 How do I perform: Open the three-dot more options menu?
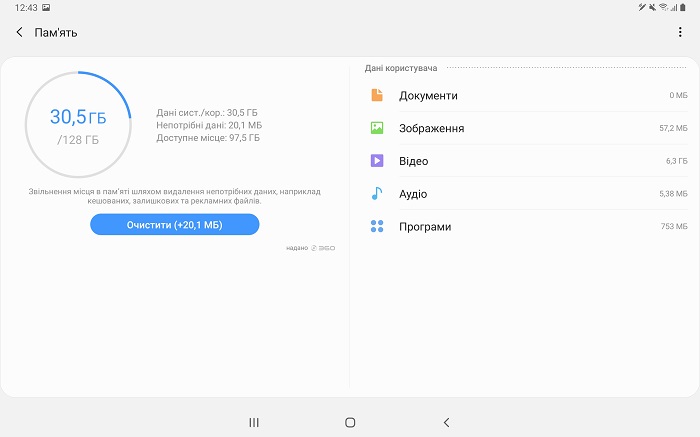(680, 32)
